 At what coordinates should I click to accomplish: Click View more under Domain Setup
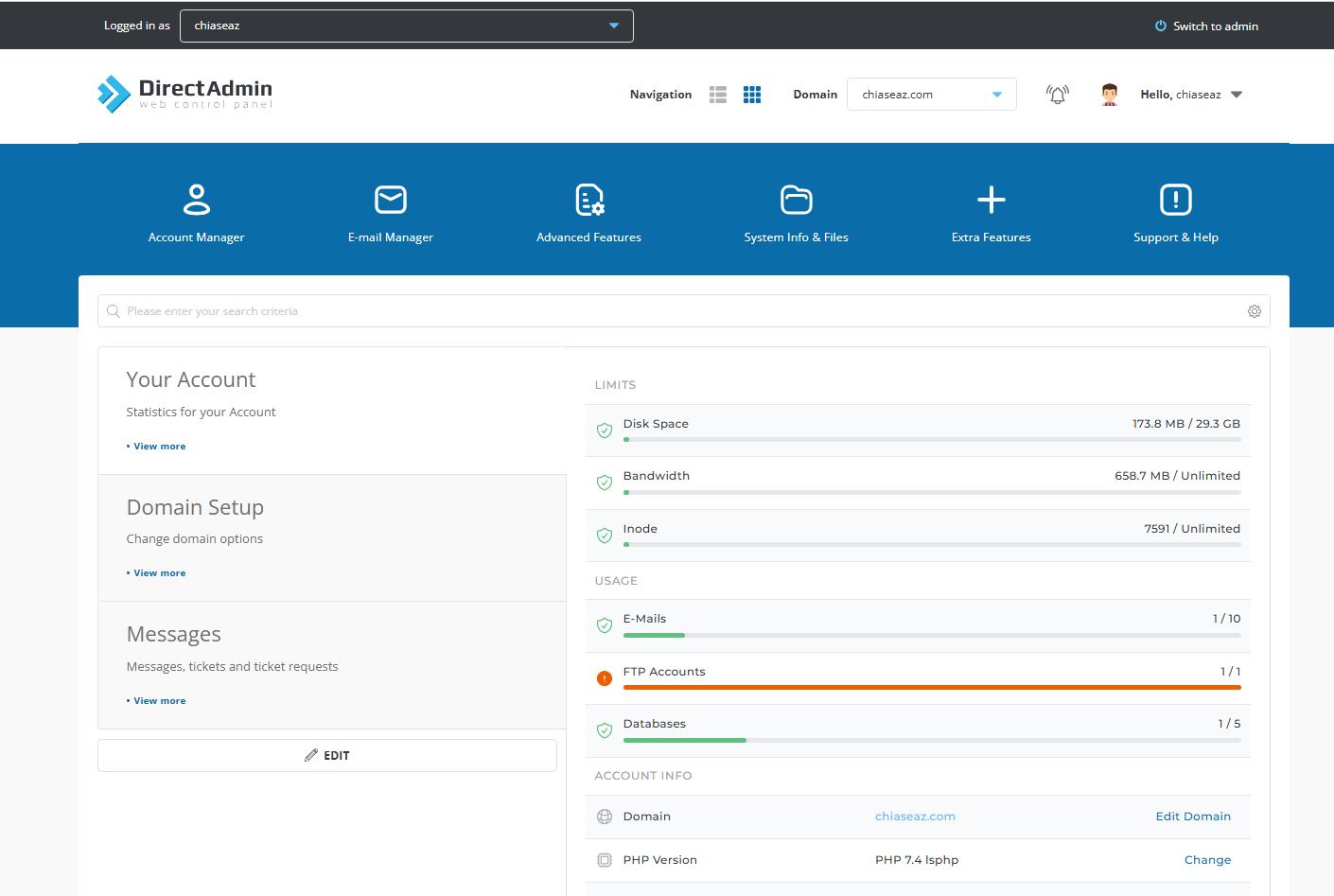(x=159, y=573)
